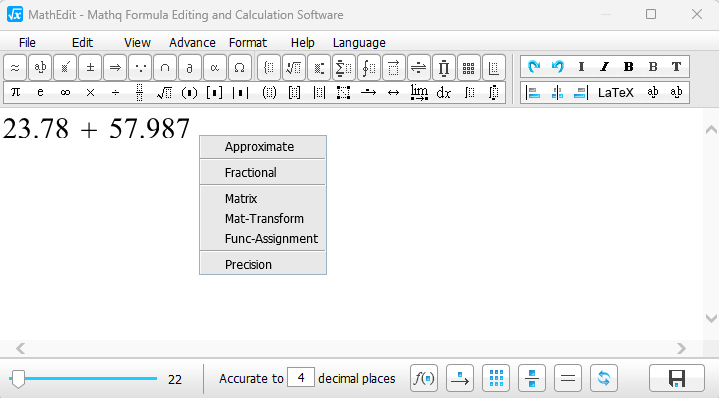Viewport: 719px width, 398px height.
Task: Open the approximately-equal relational symbols palette
Action: (x=15, y=68)
